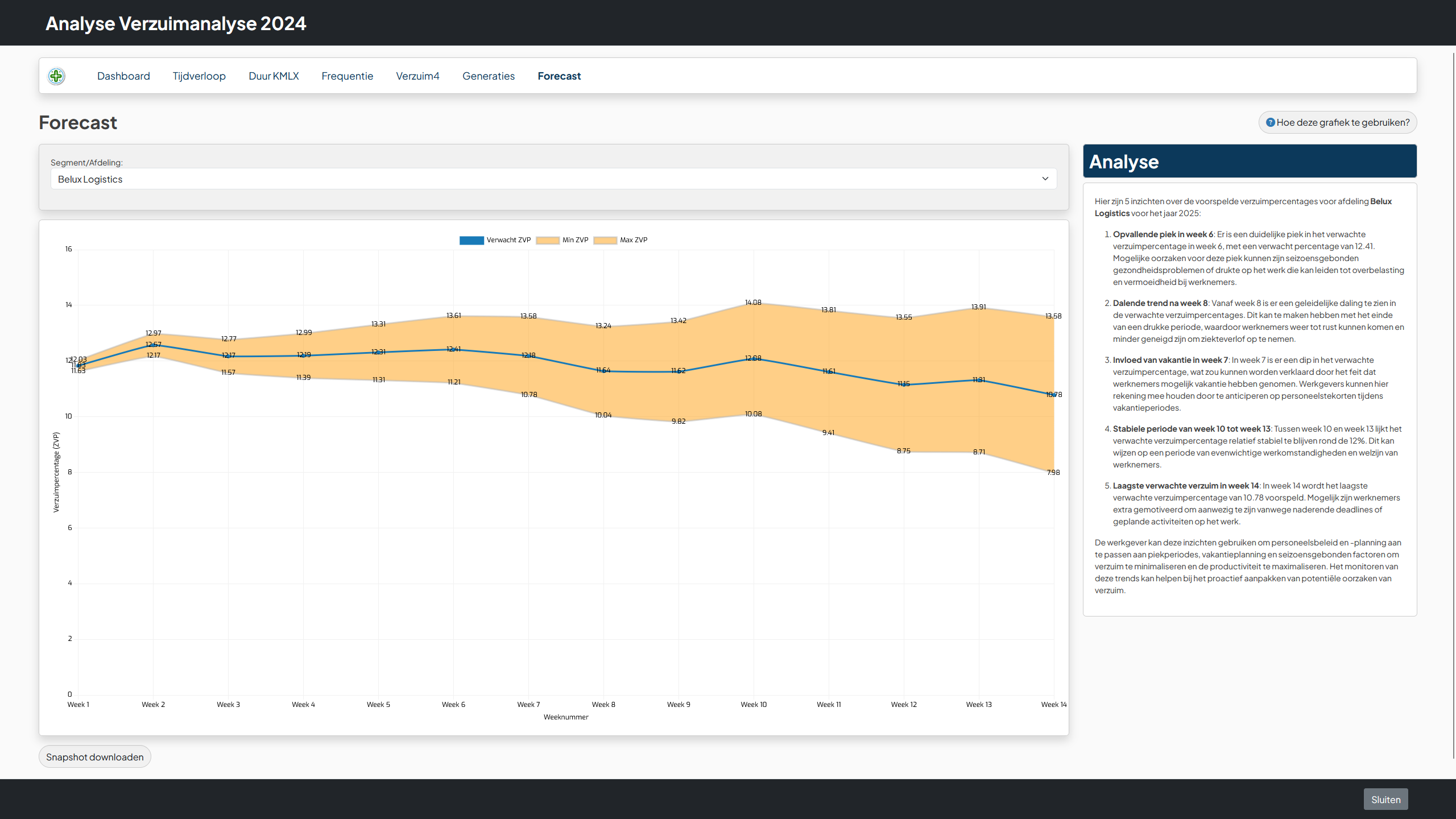Viewport: 1456px width, 819px height.
Task: Toggle Max ZVP legend series
Action: coord(633,240)
